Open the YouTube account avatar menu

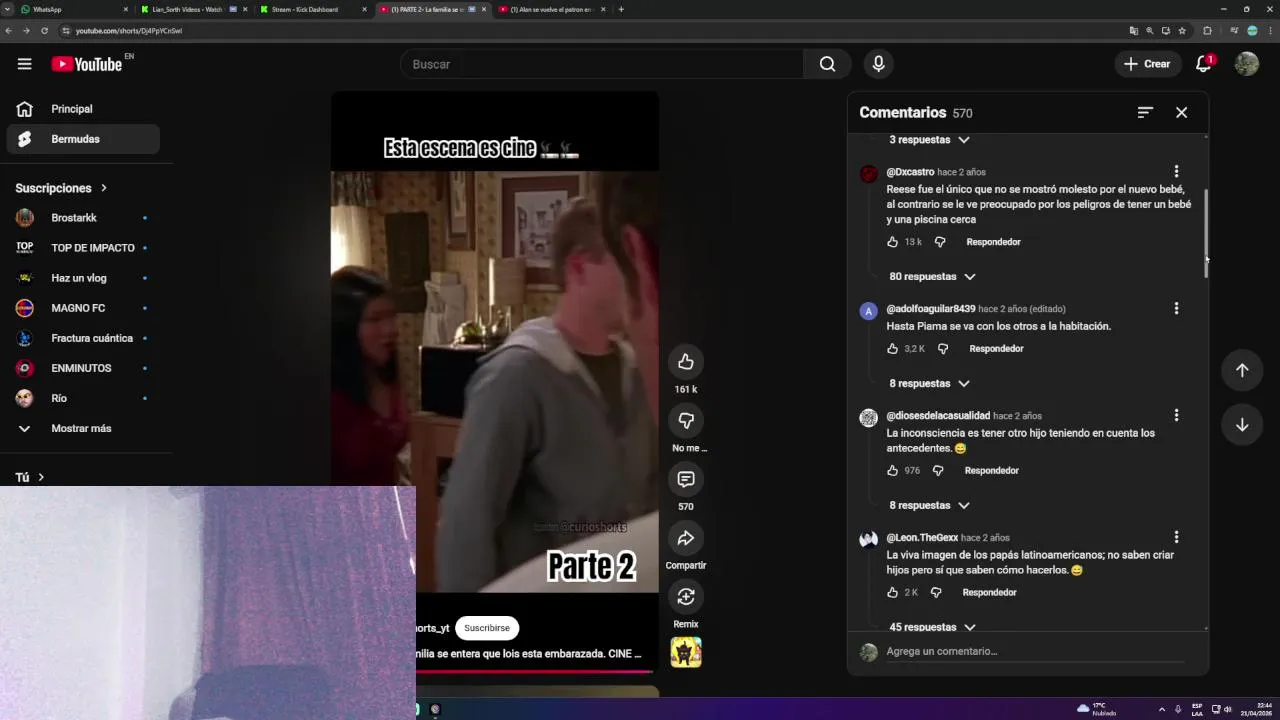pyautogui.click(x=1246, y=64)
